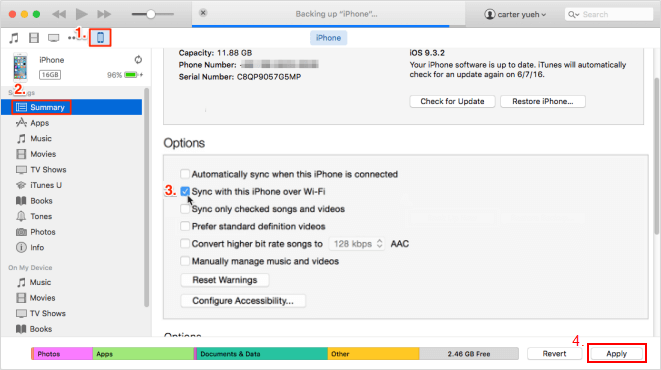Click the fast-forward playback button
This screenshot has height=370, width=661.
point(104,14)
